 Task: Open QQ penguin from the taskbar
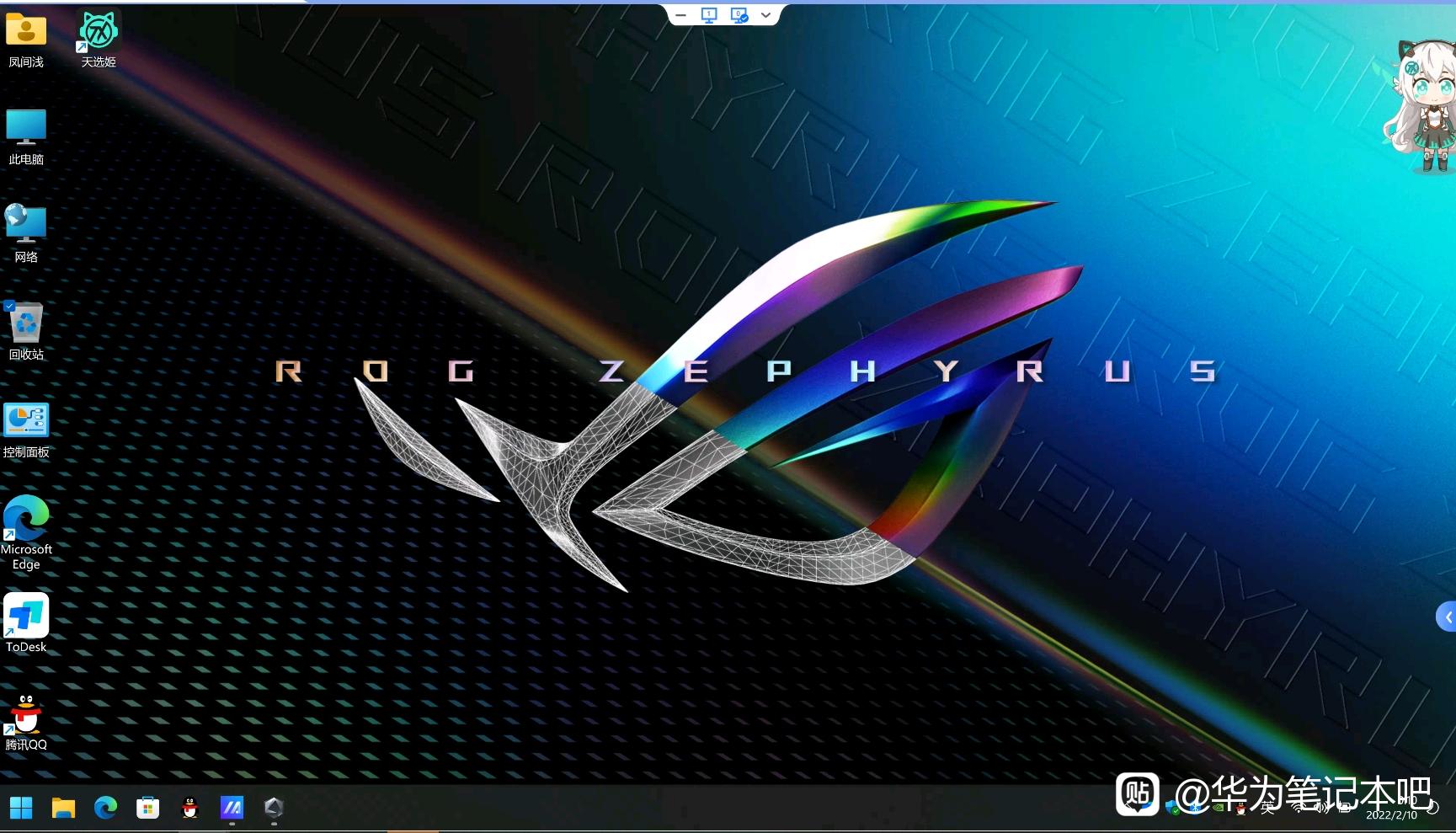189,808
